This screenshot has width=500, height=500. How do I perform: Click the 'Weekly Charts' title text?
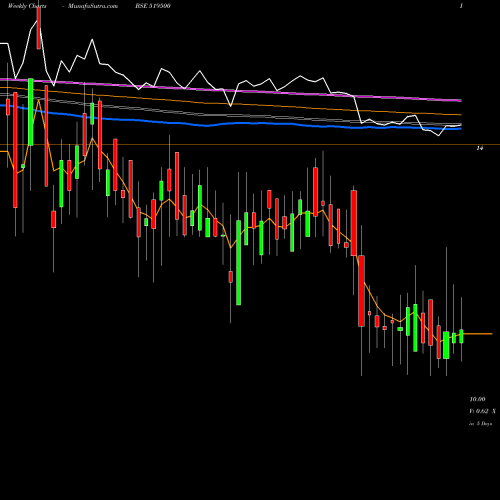(x=27, y=6)
